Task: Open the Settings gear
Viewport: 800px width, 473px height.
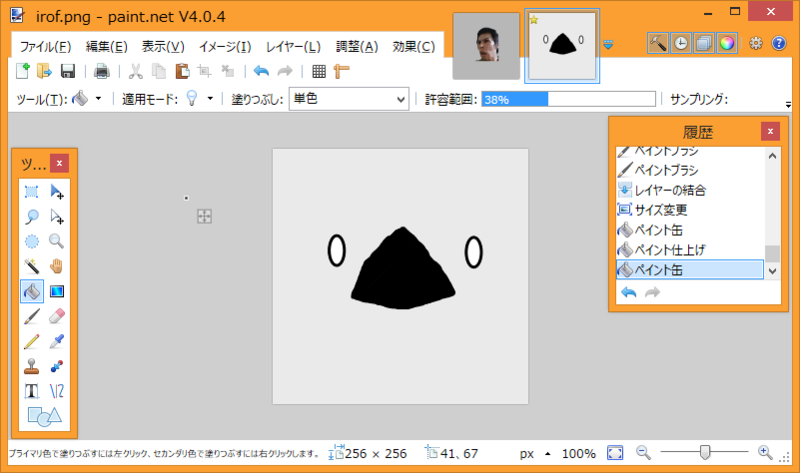Action: pos(756,43)
